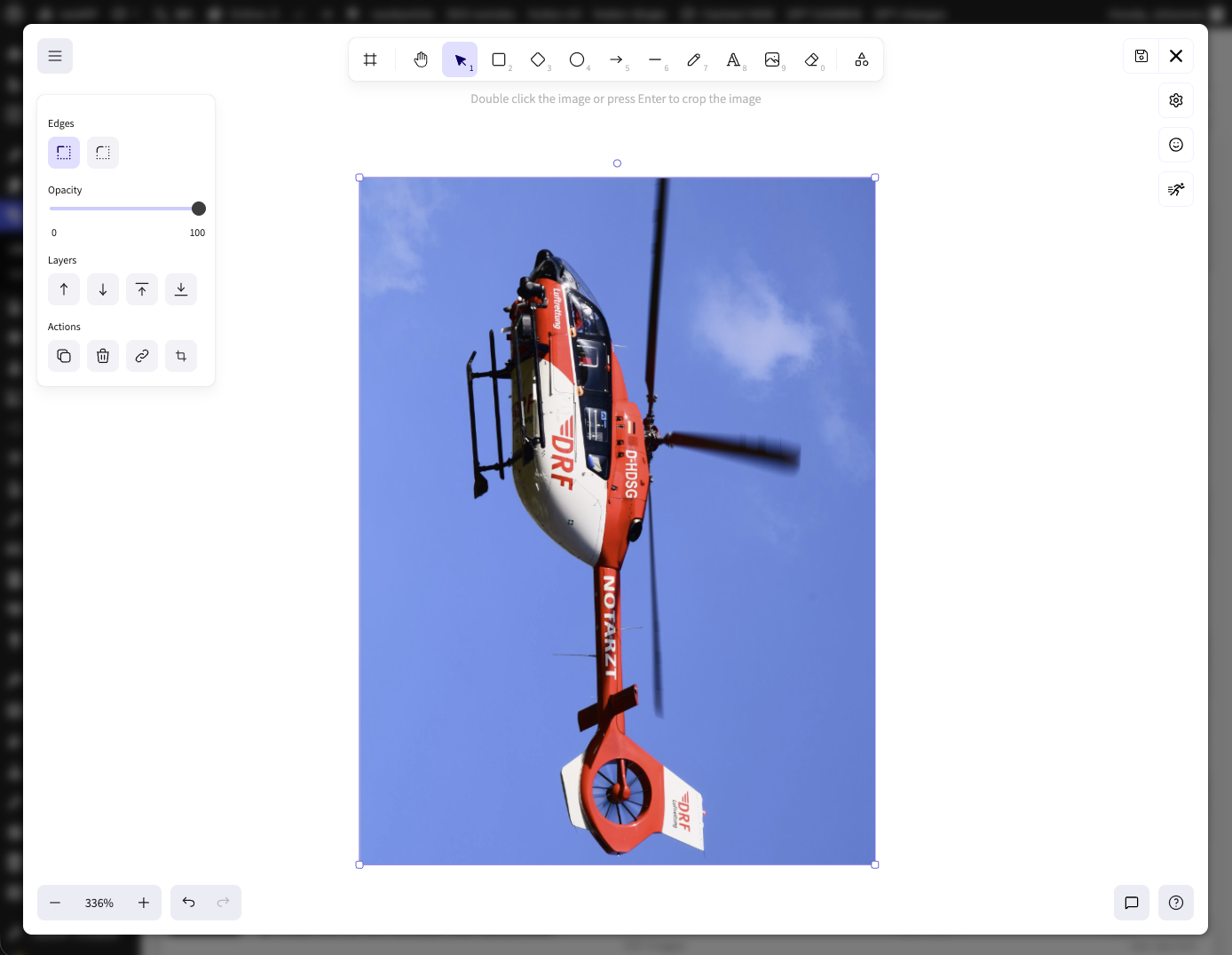Click the running figure animation button
The height and width of the screenshot is (955, 1232).
click(x=1176, y=189)
